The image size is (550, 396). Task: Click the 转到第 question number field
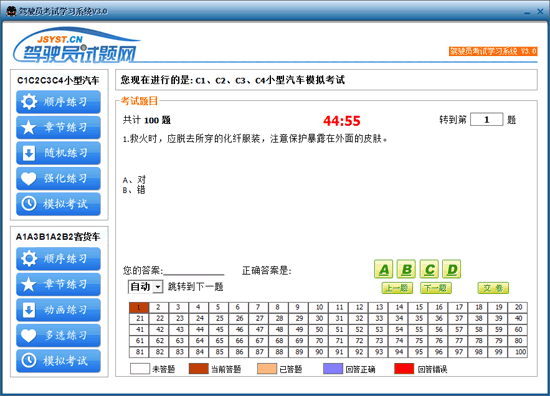[486, 120]
